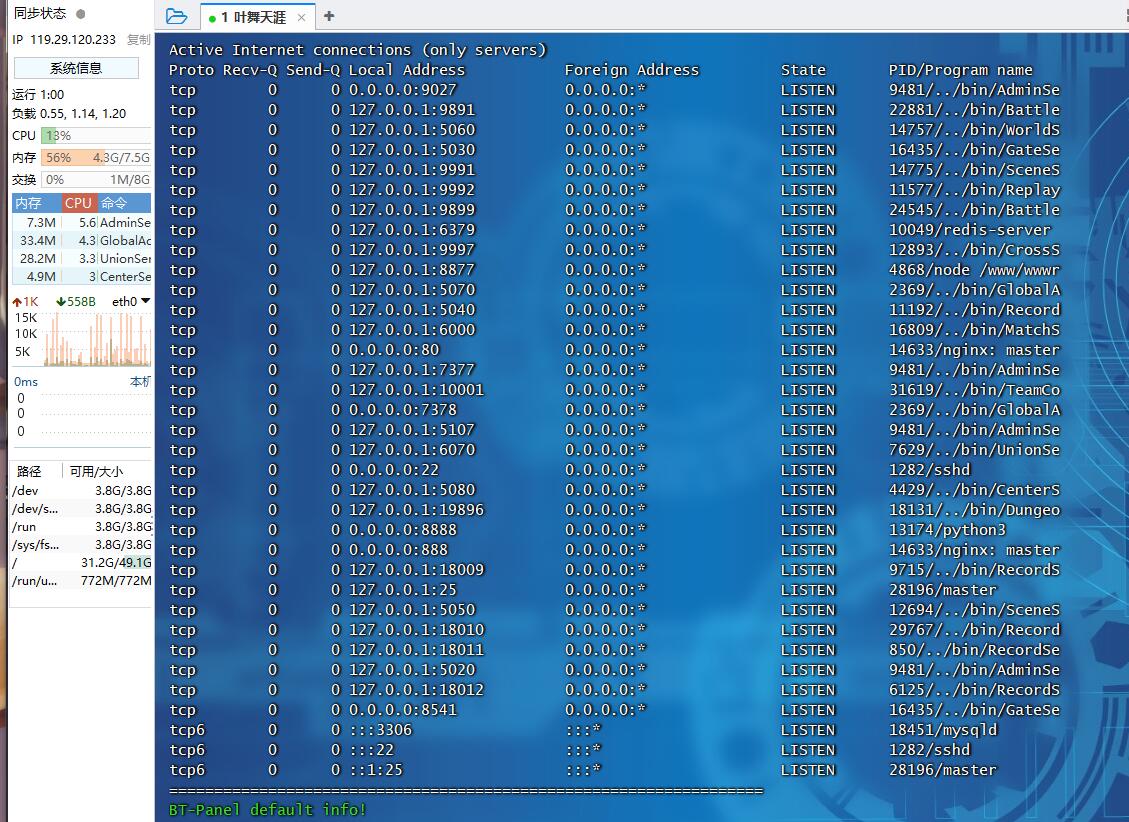Click the BT-Panel default info! line
The image size is (1129, 822).
point(267,810)
